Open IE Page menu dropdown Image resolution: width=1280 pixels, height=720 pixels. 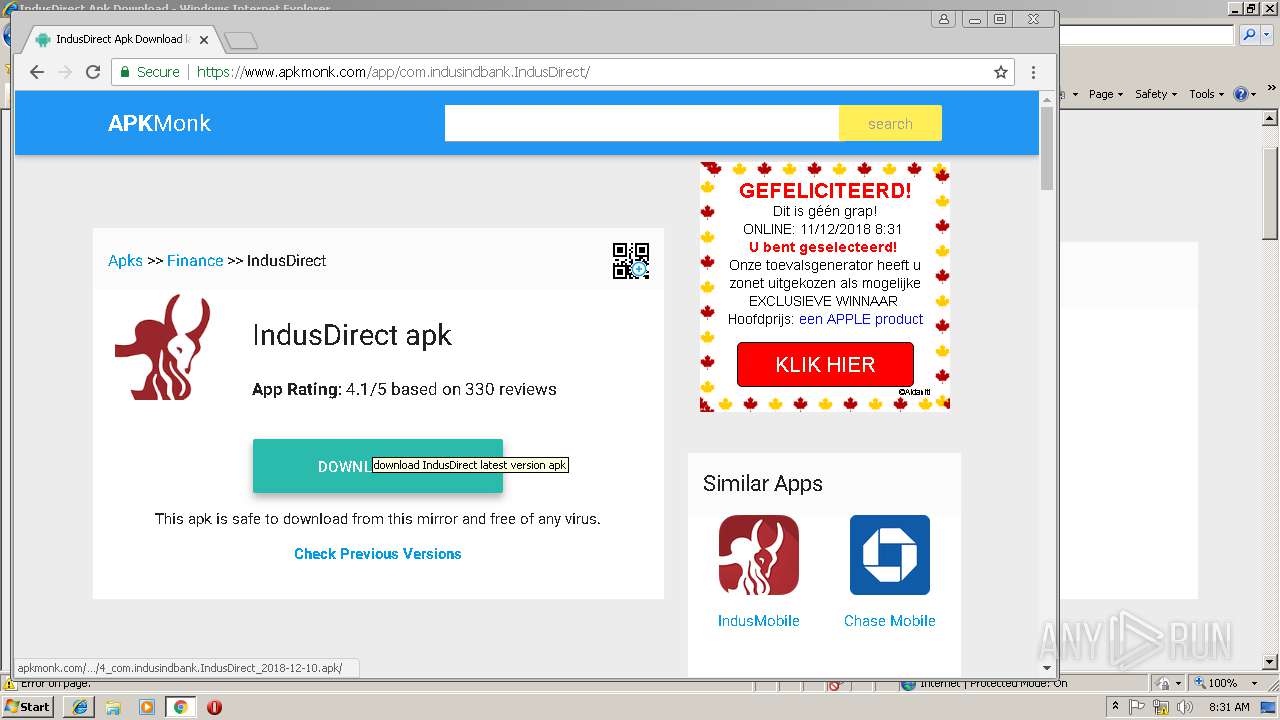(x=1105, y=94)
